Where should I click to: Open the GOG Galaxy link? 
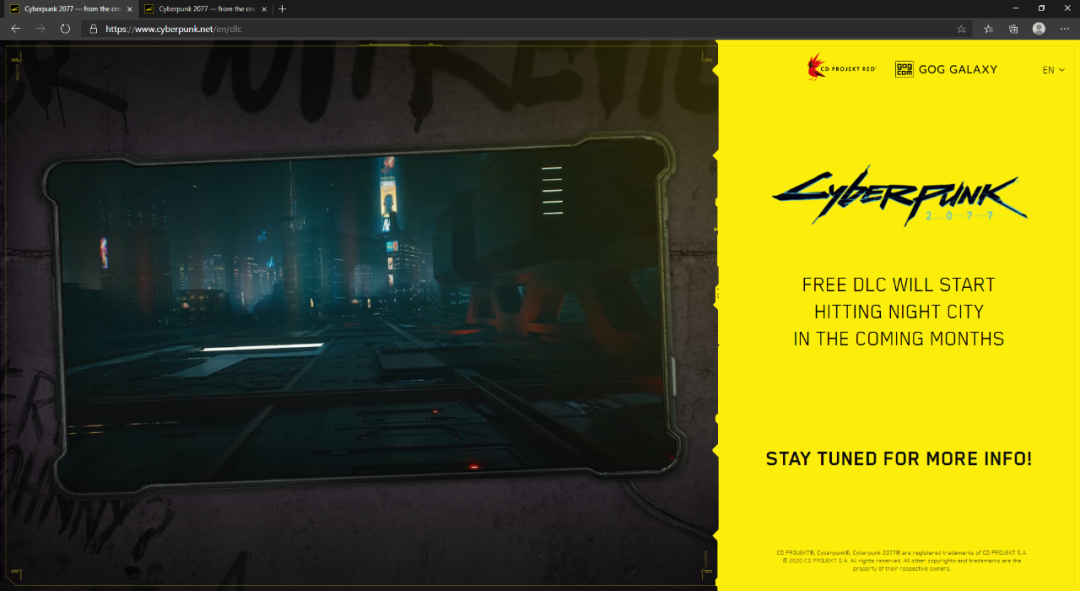point(945,70)
